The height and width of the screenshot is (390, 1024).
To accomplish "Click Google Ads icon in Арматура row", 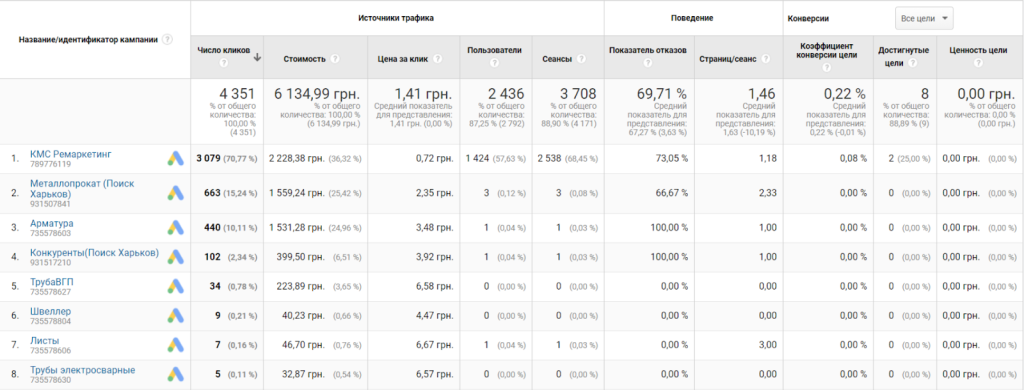I will (174, 228).
